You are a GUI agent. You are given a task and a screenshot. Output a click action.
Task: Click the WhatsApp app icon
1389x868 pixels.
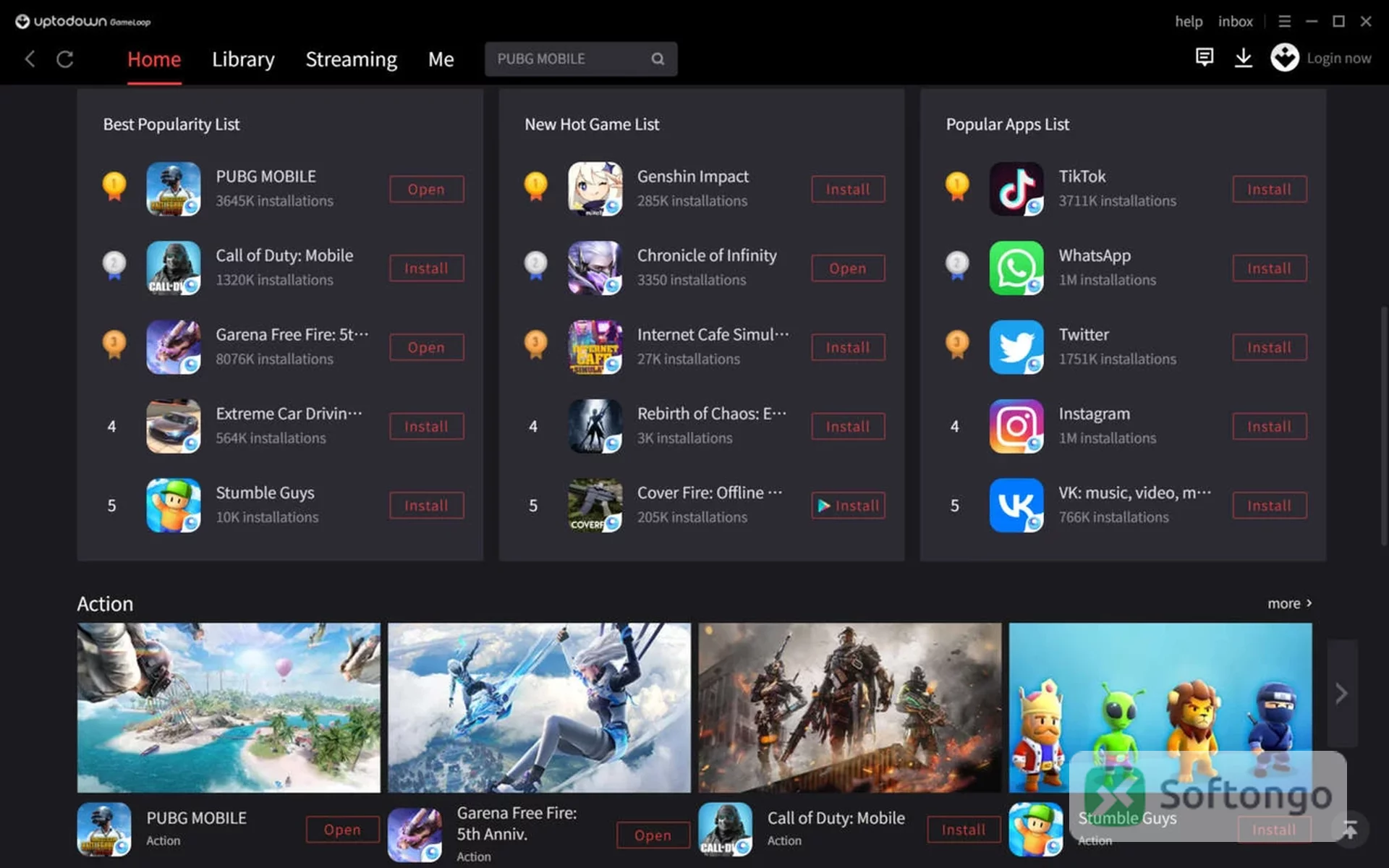[x=1016, y=268]
